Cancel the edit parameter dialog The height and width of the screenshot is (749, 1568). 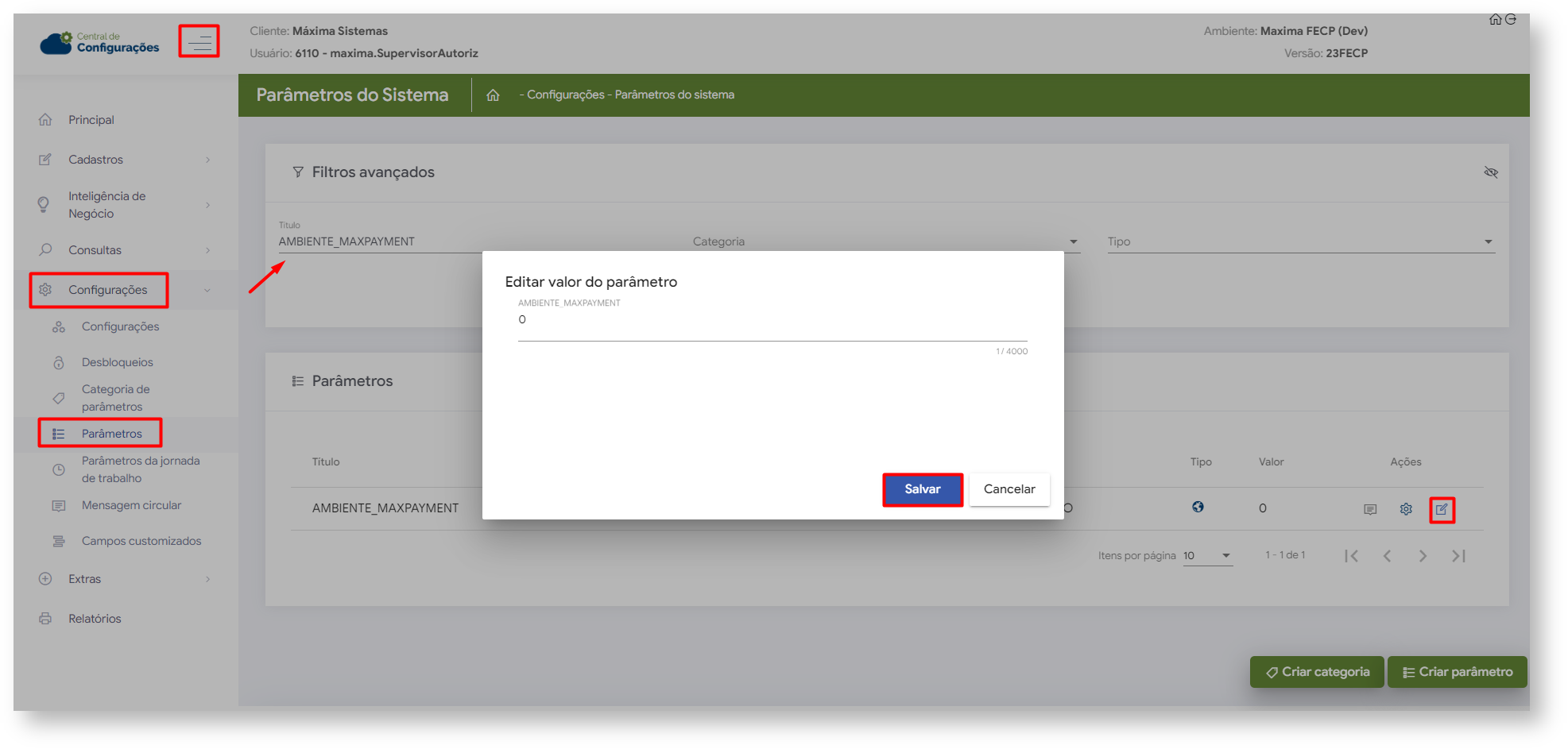[1009, 489]
